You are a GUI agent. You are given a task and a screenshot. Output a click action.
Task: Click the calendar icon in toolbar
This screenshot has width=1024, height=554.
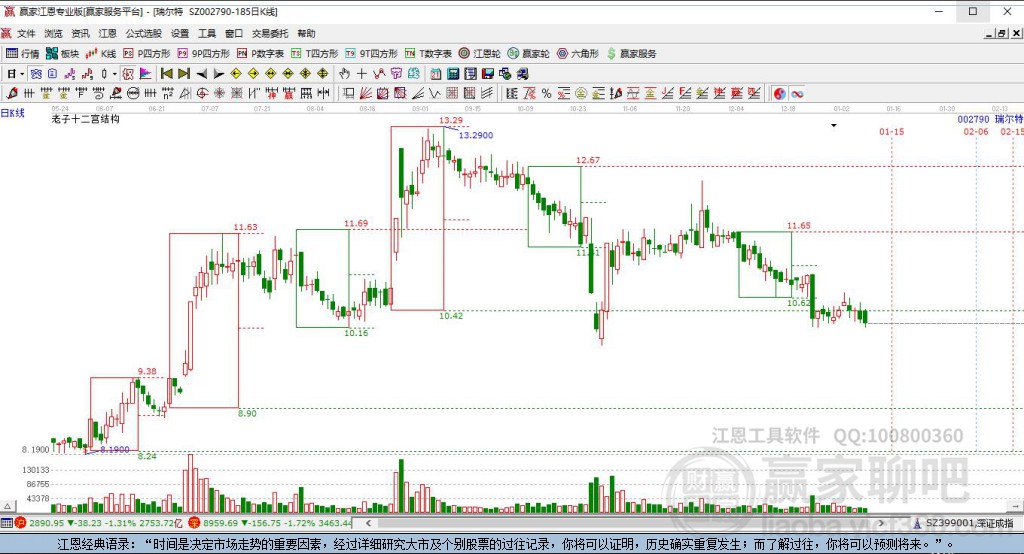click(x=436, y=74)
